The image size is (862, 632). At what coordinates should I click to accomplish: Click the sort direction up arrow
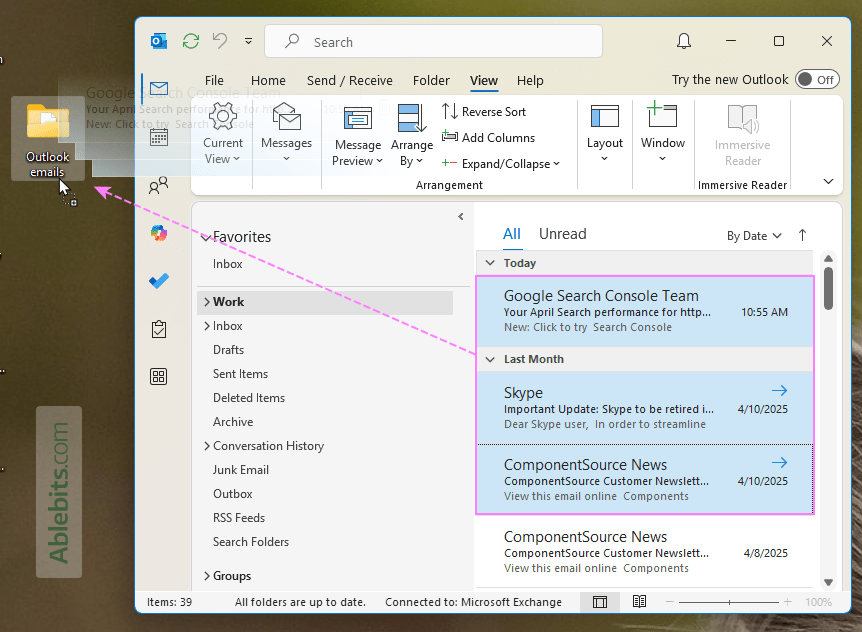click(802, 235)
